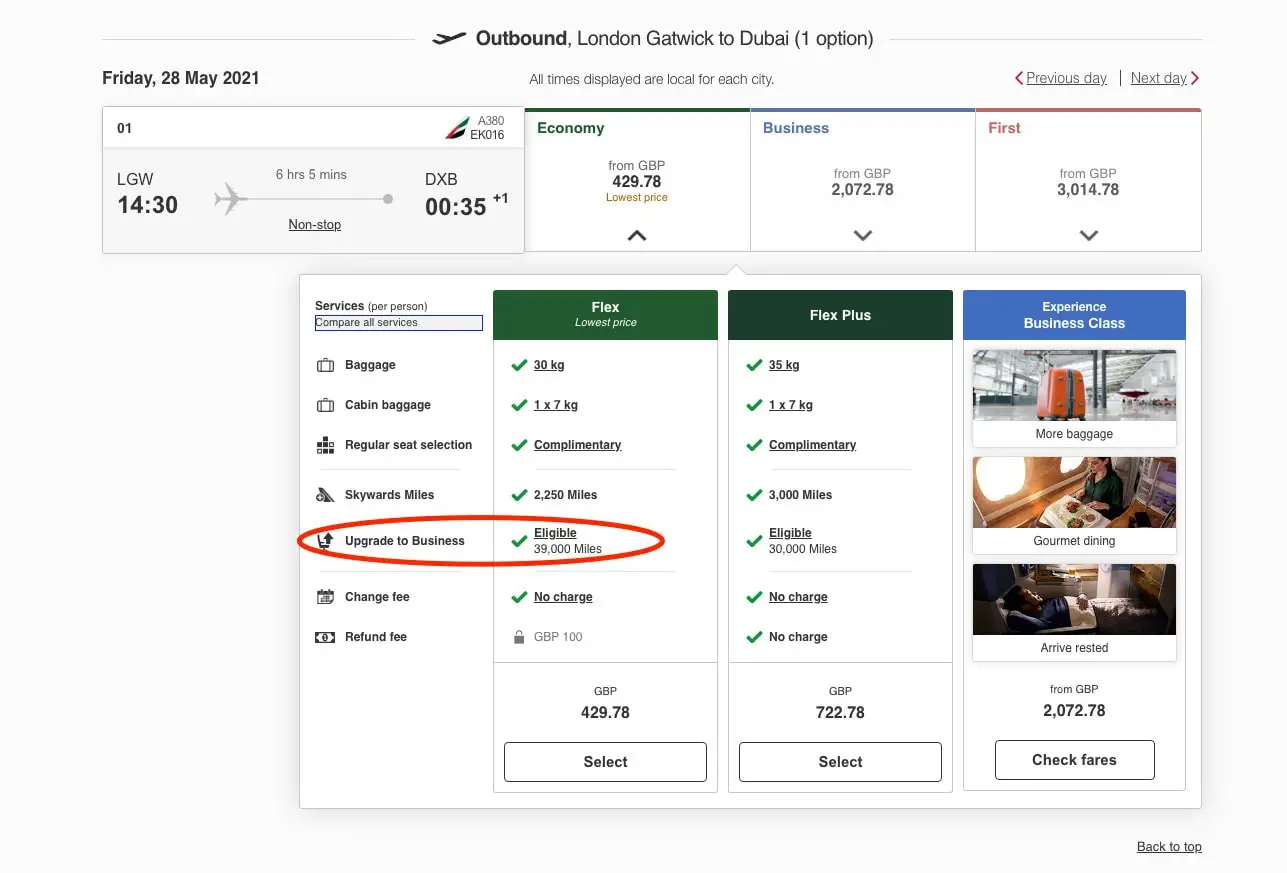Click the Check fares button
1287x873 pixels.
coord(1073,759)
